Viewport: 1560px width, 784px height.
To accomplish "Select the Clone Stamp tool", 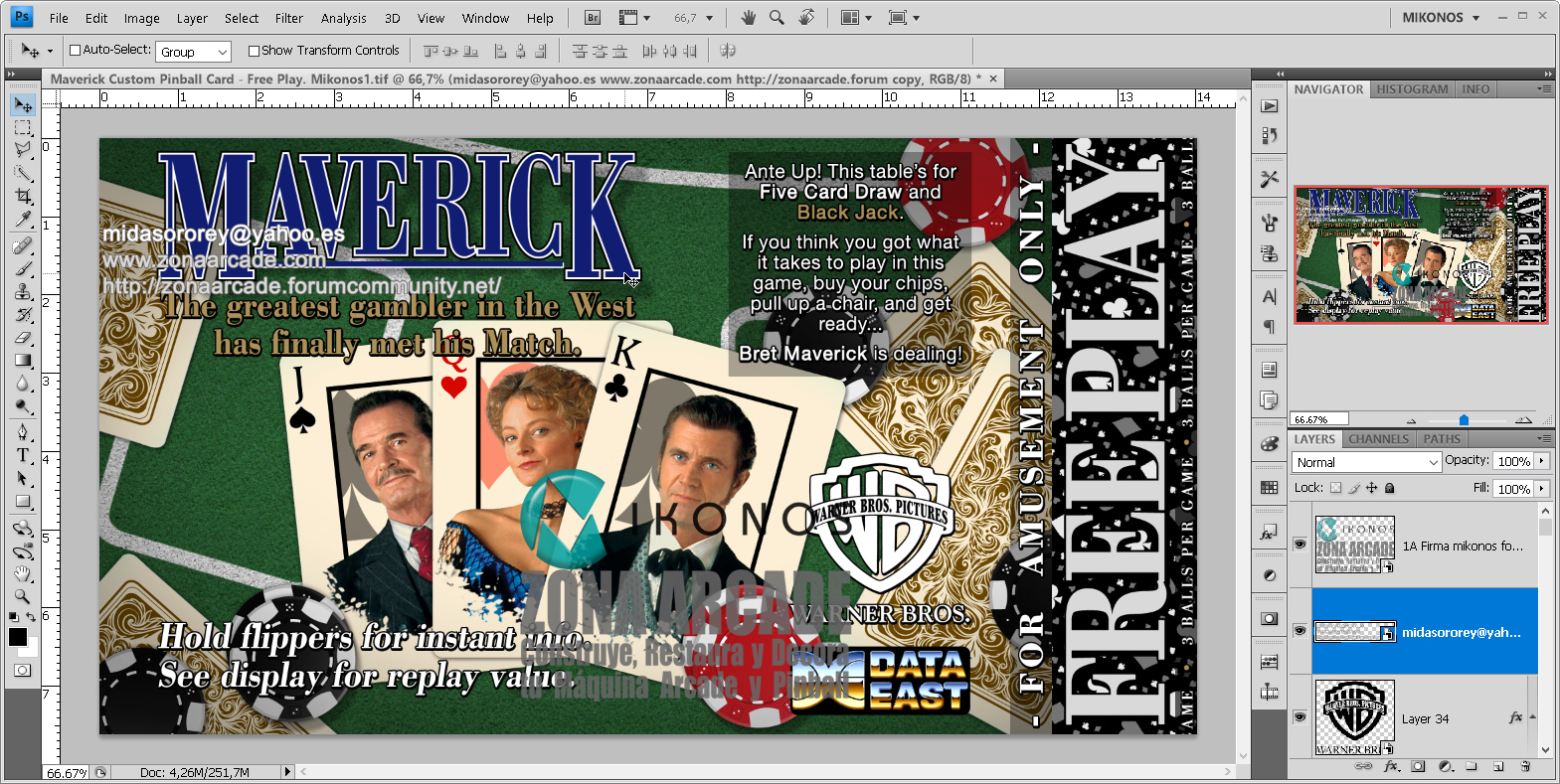I will (x=22, y=291).
